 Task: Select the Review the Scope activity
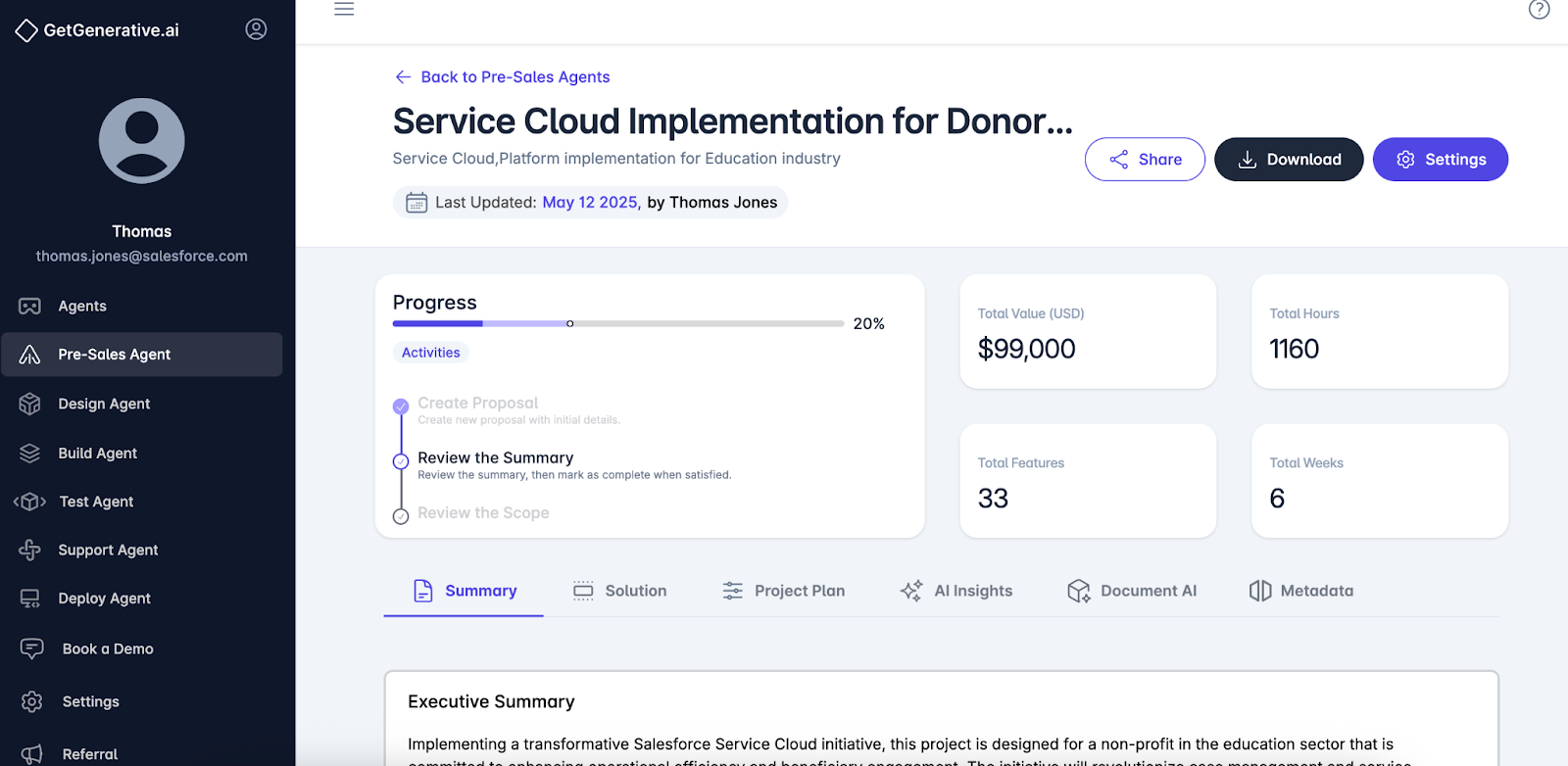click(483, 513)
